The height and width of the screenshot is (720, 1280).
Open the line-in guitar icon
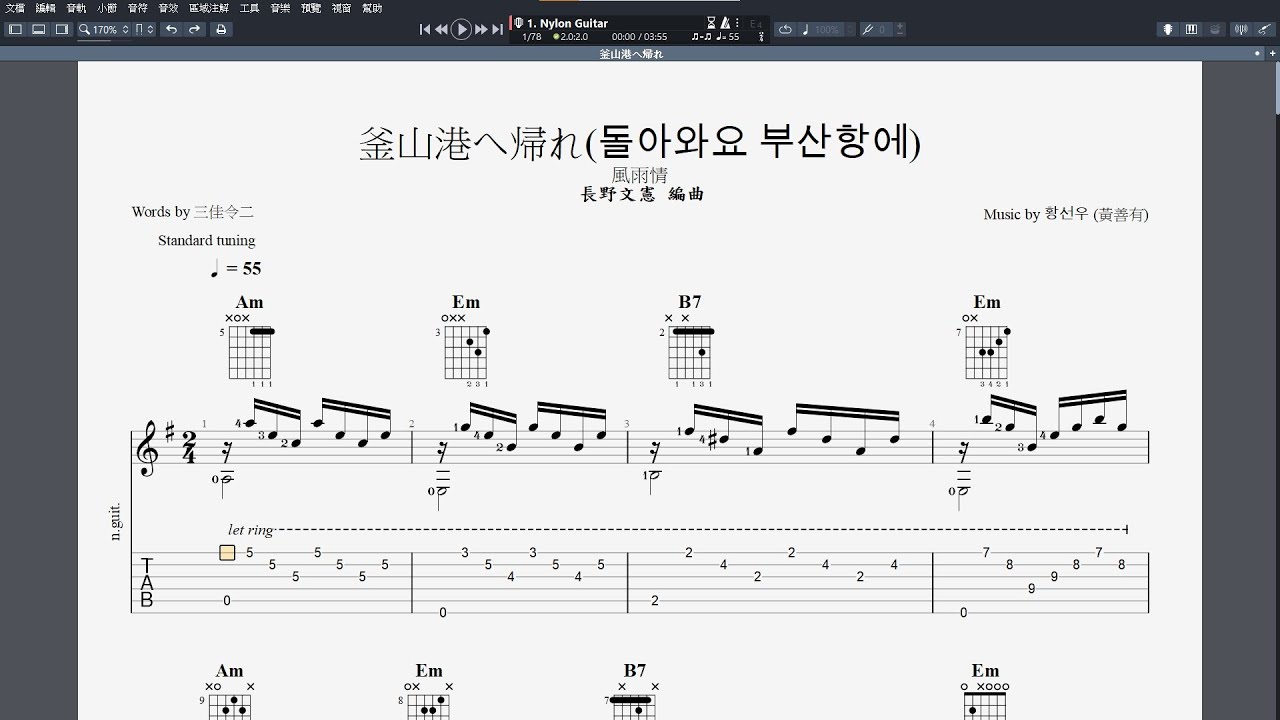(1264, 30)
